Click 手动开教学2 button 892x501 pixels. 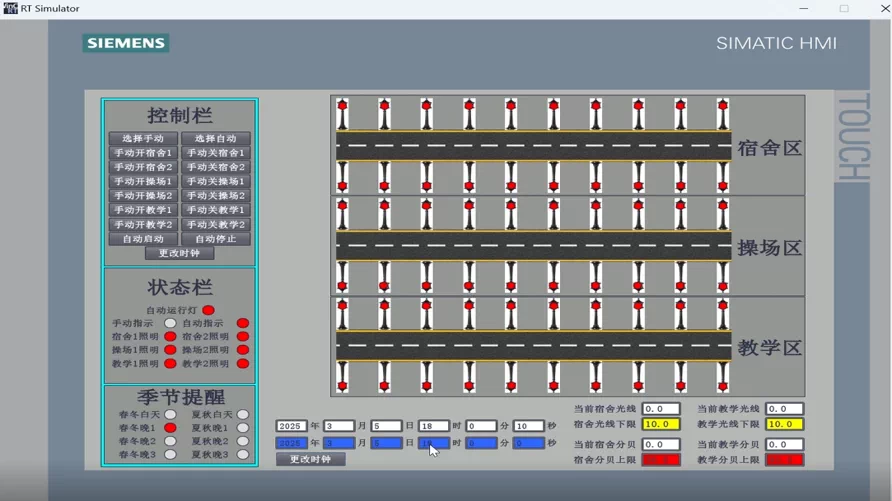[x=143, y=225]
